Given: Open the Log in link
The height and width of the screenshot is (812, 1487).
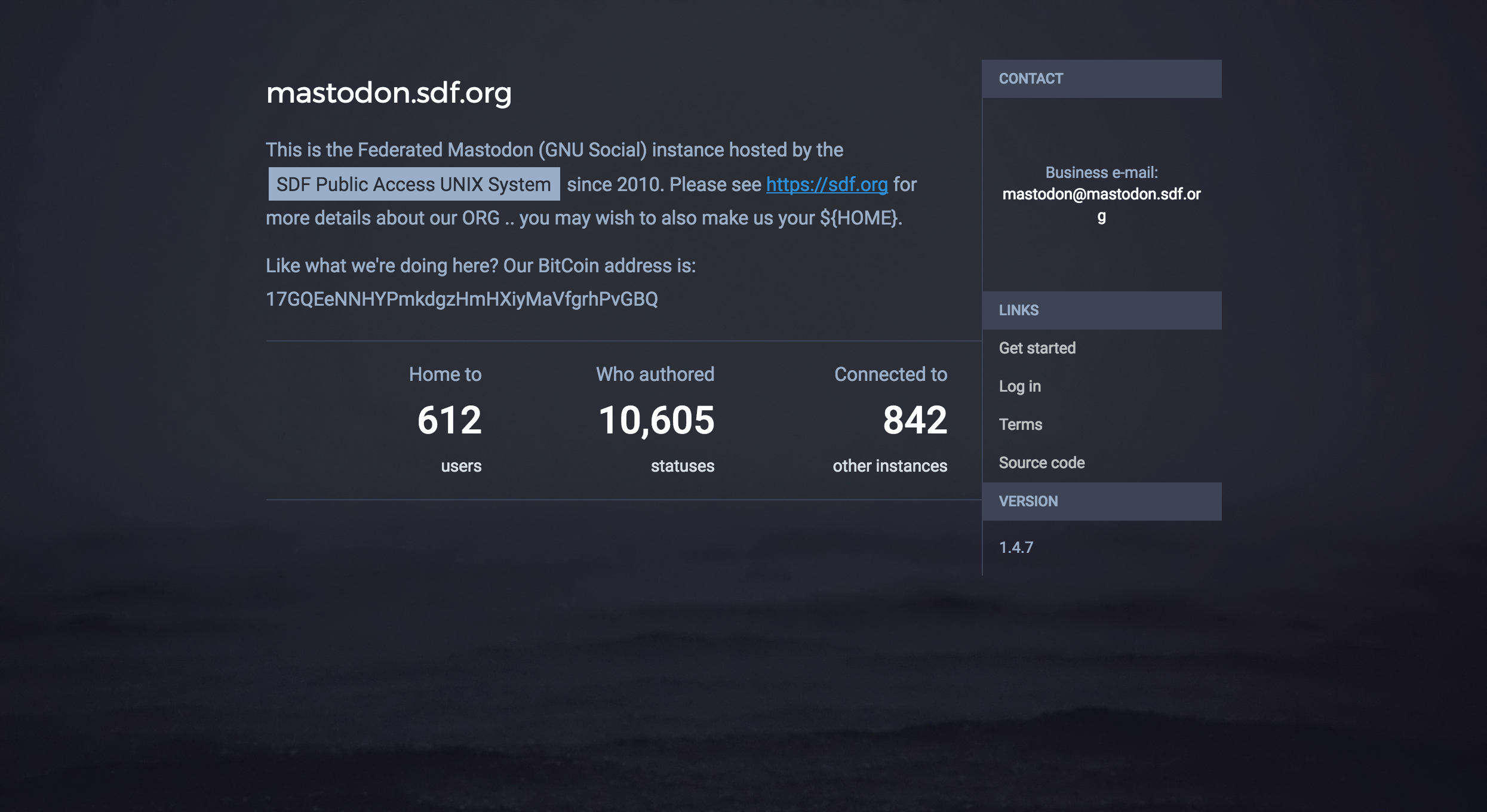Looking at the screenshot, I should click(x=1019, y=386).
